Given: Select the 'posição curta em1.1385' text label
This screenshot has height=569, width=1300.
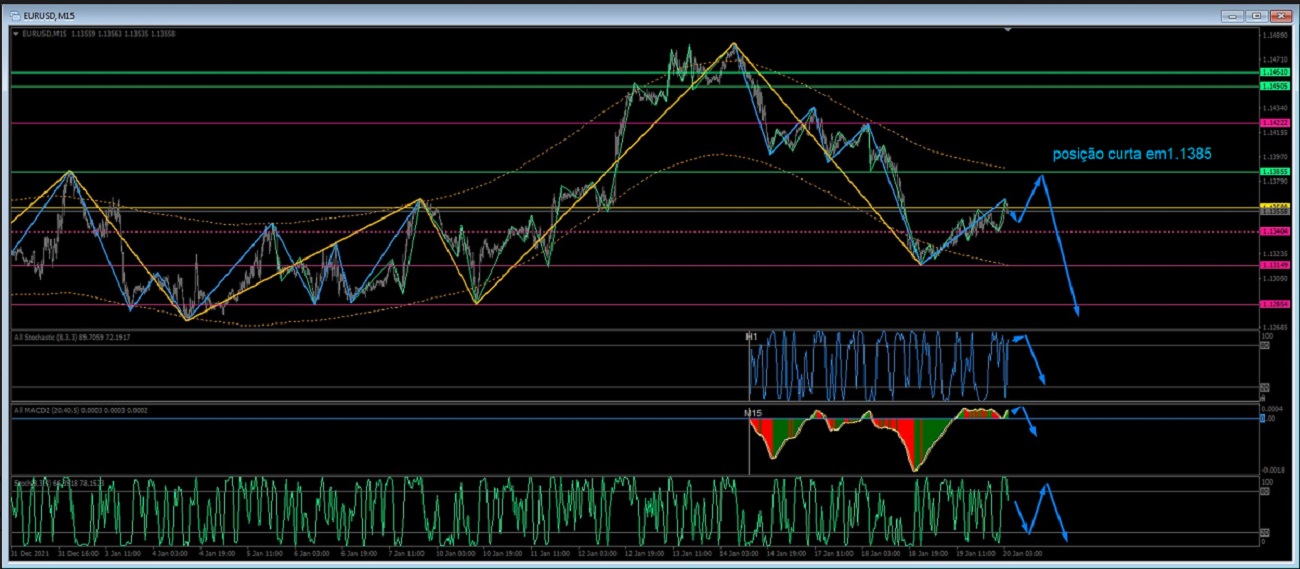Looking at the screenshot, I should point(1132,155).
